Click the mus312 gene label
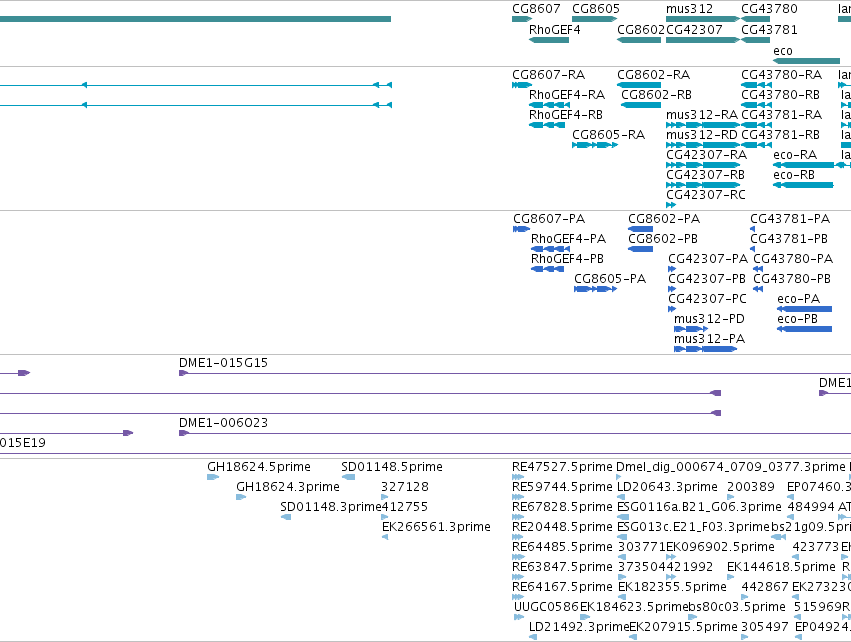851x642 pixels. 689,9
